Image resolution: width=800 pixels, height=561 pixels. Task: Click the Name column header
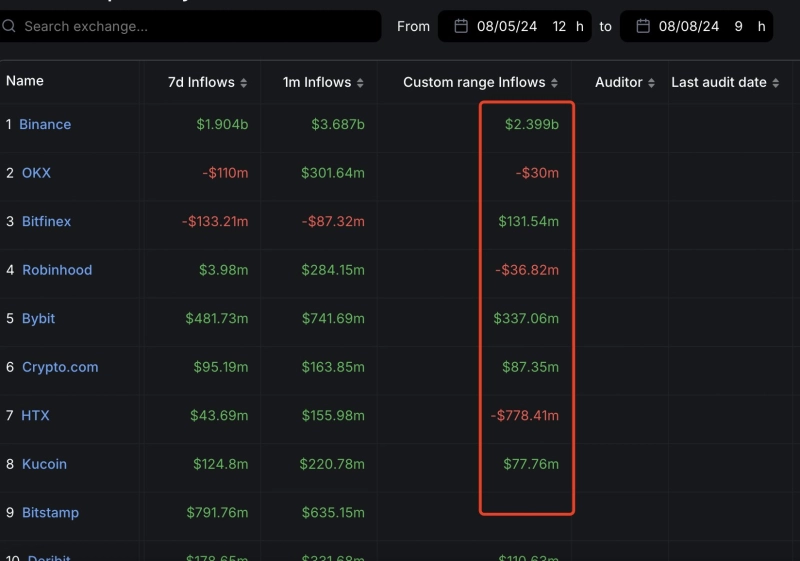25,81
